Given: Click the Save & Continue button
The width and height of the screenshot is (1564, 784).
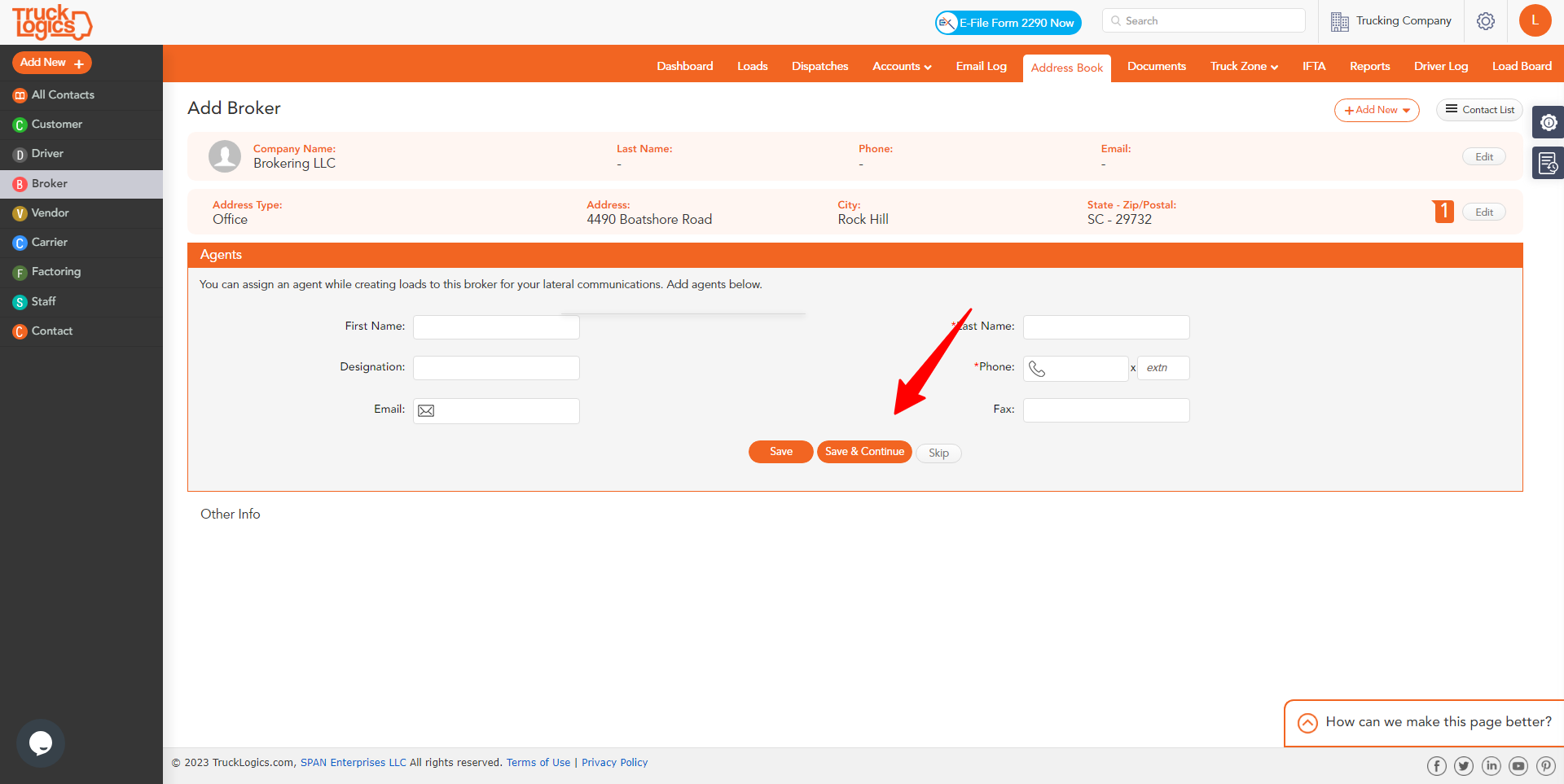Looking at the screenshot, I should [x=864, y=452].
